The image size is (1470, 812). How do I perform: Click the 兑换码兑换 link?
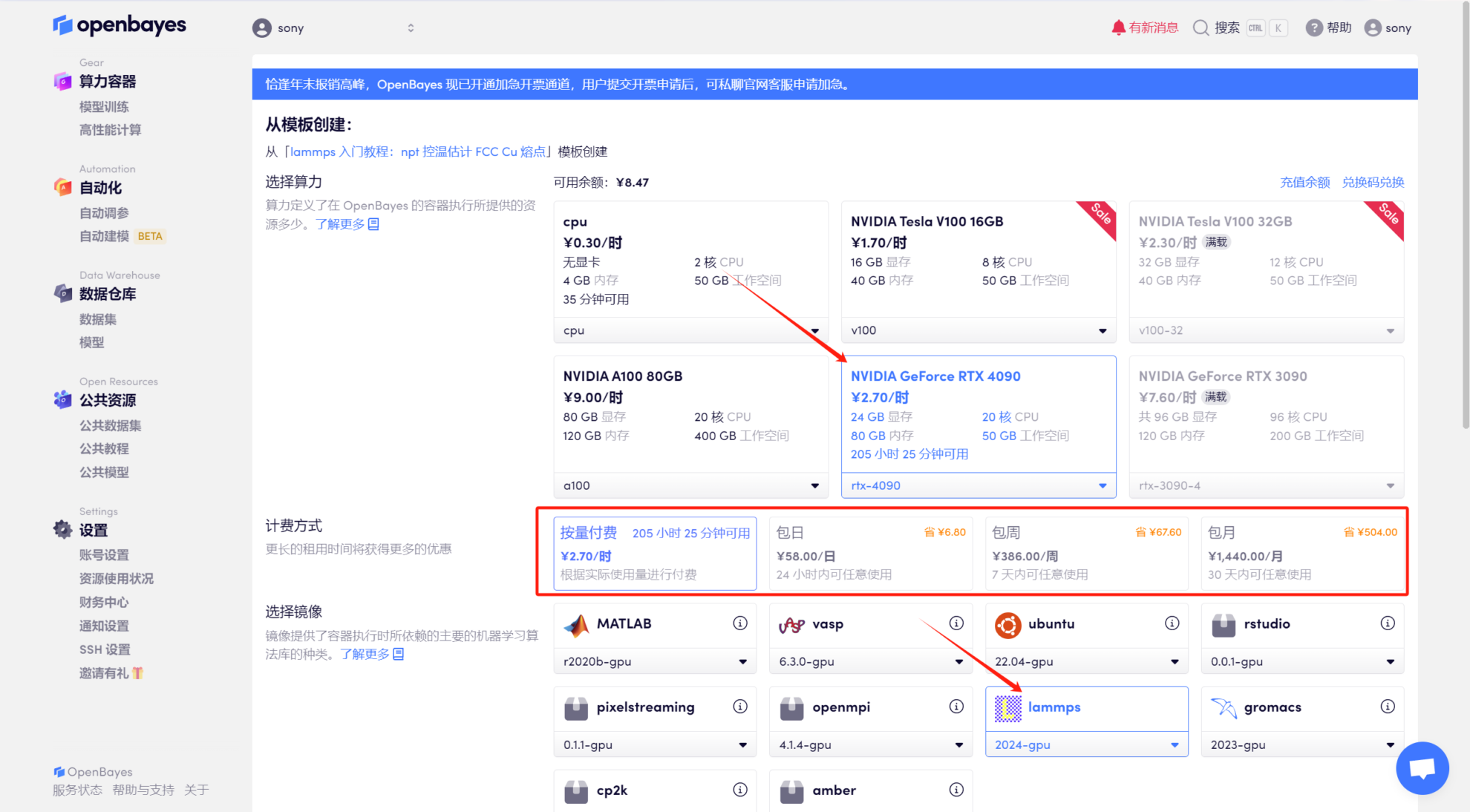coord(1373,183)
